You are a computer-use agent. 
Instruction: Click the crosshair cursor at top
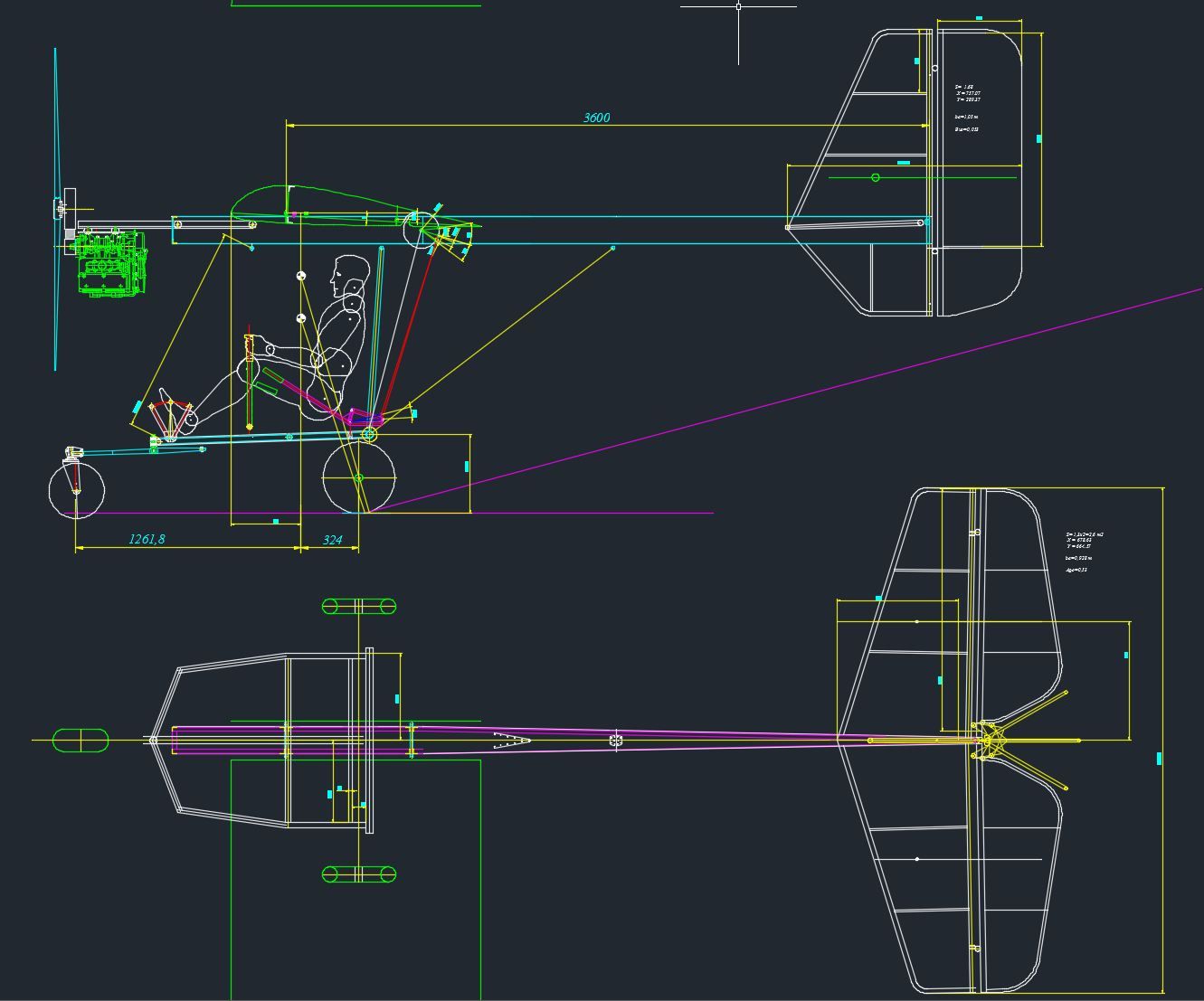coord(738,6)
